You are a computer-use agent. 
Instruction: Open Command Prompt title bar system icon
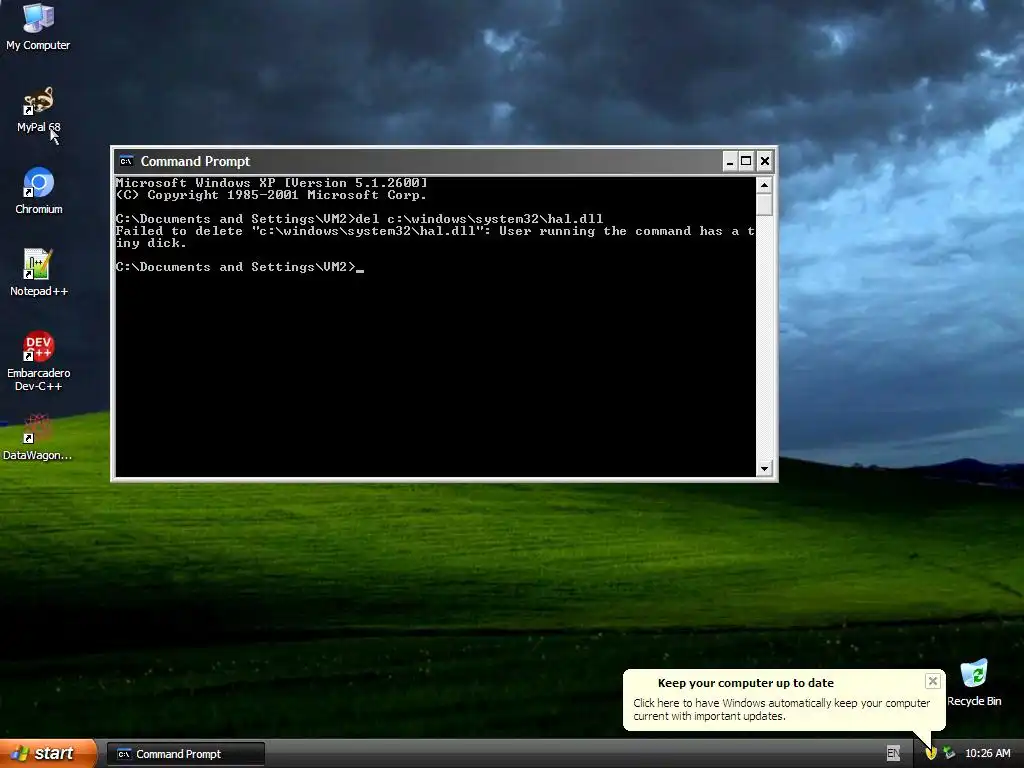(126, 161)
